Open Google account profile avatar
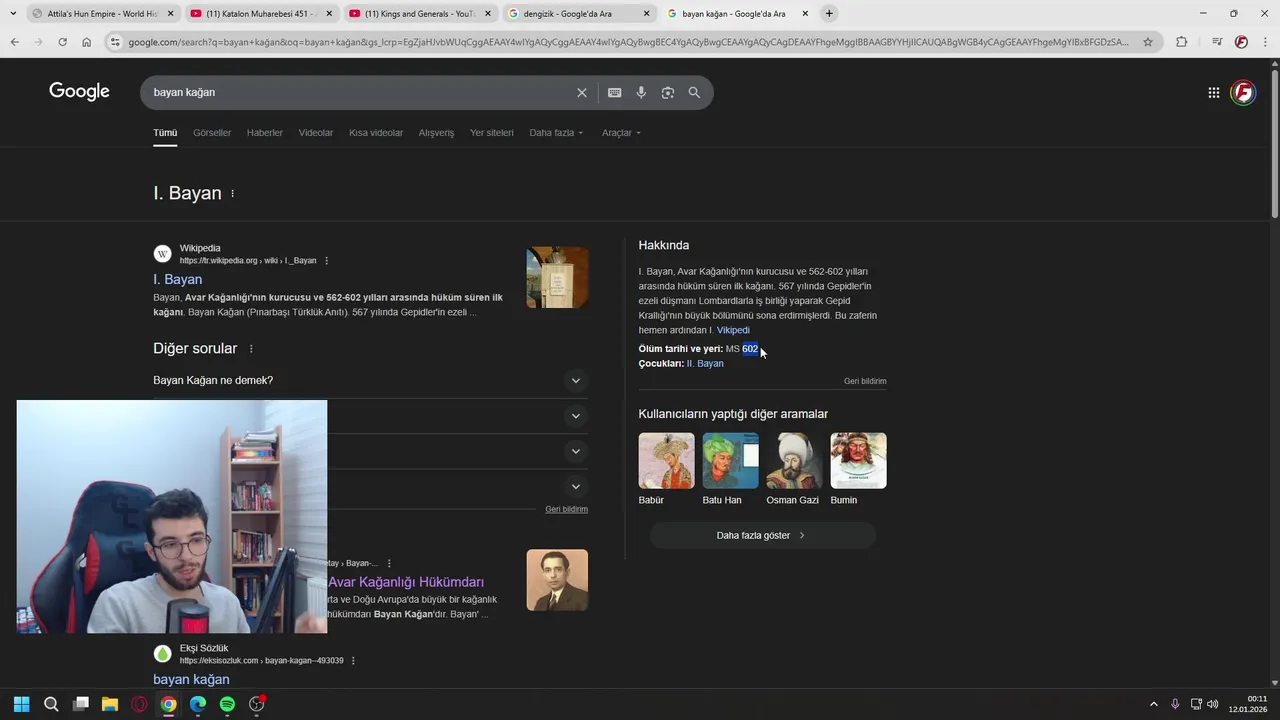1280x720 pixels. click(1243, 92)
